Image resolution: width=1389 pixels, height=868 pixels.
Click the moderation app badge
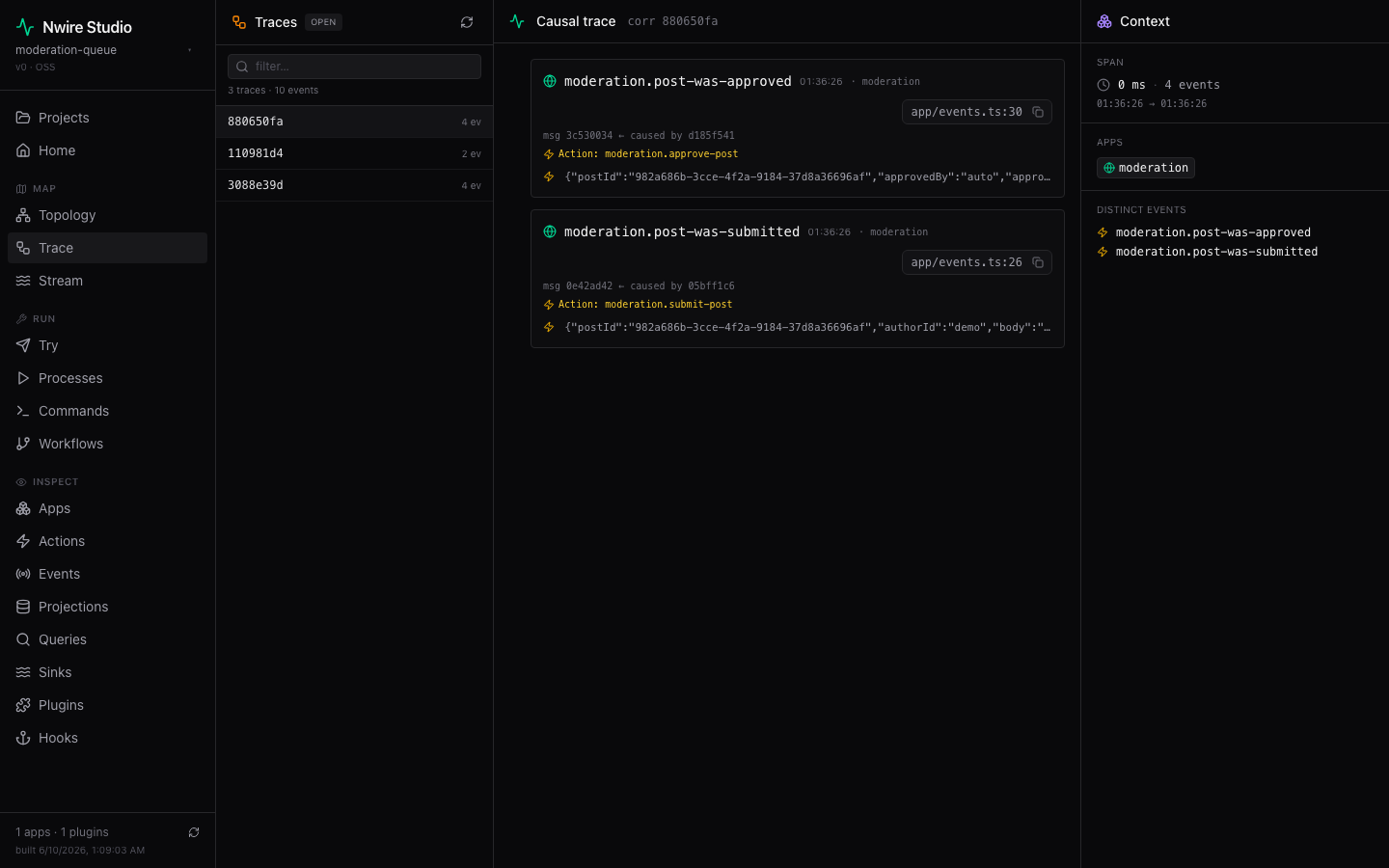[1146, 168]
